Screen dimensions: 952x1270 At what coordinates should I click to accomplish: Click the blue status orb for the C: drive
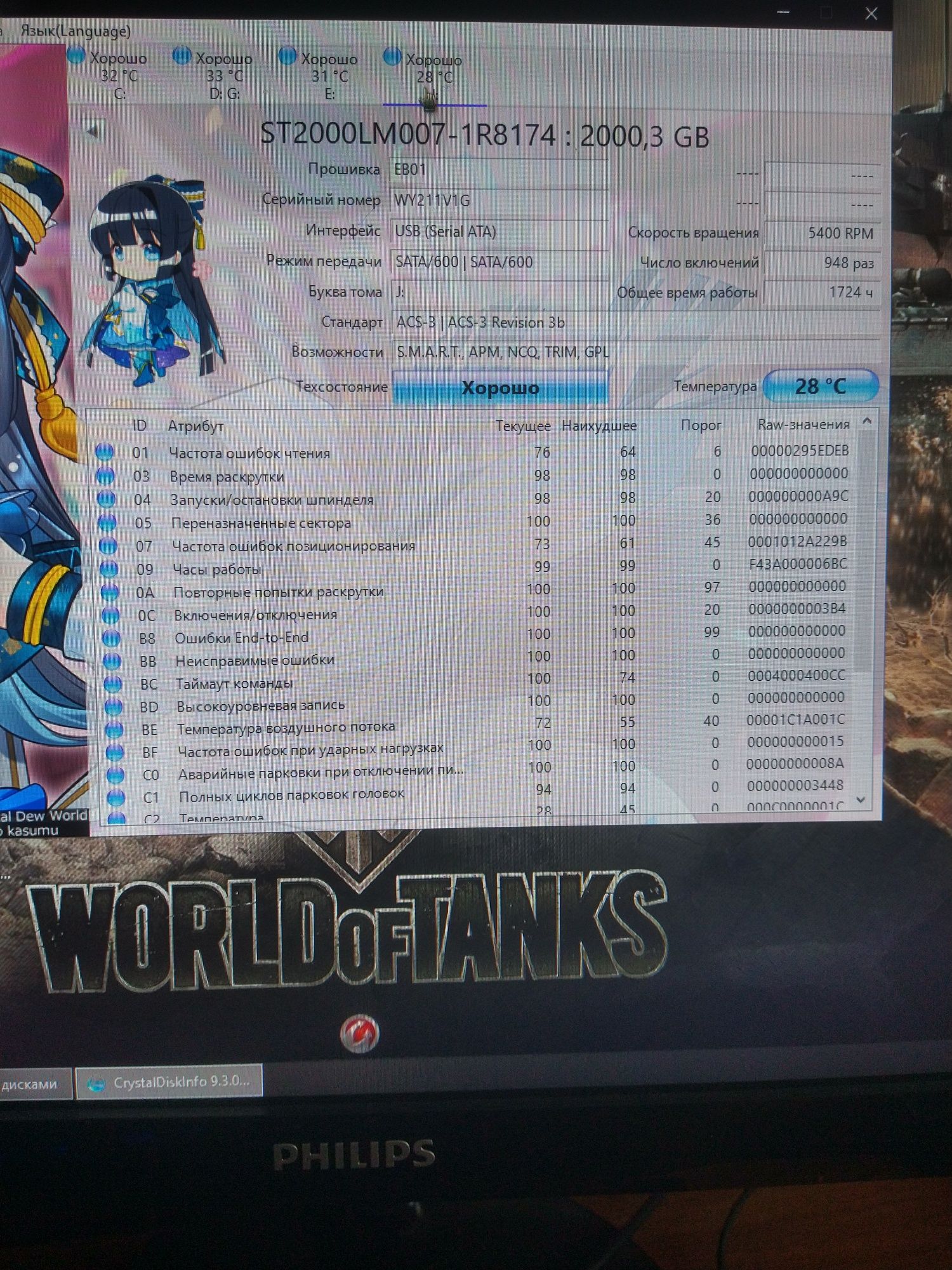[76, 55]
